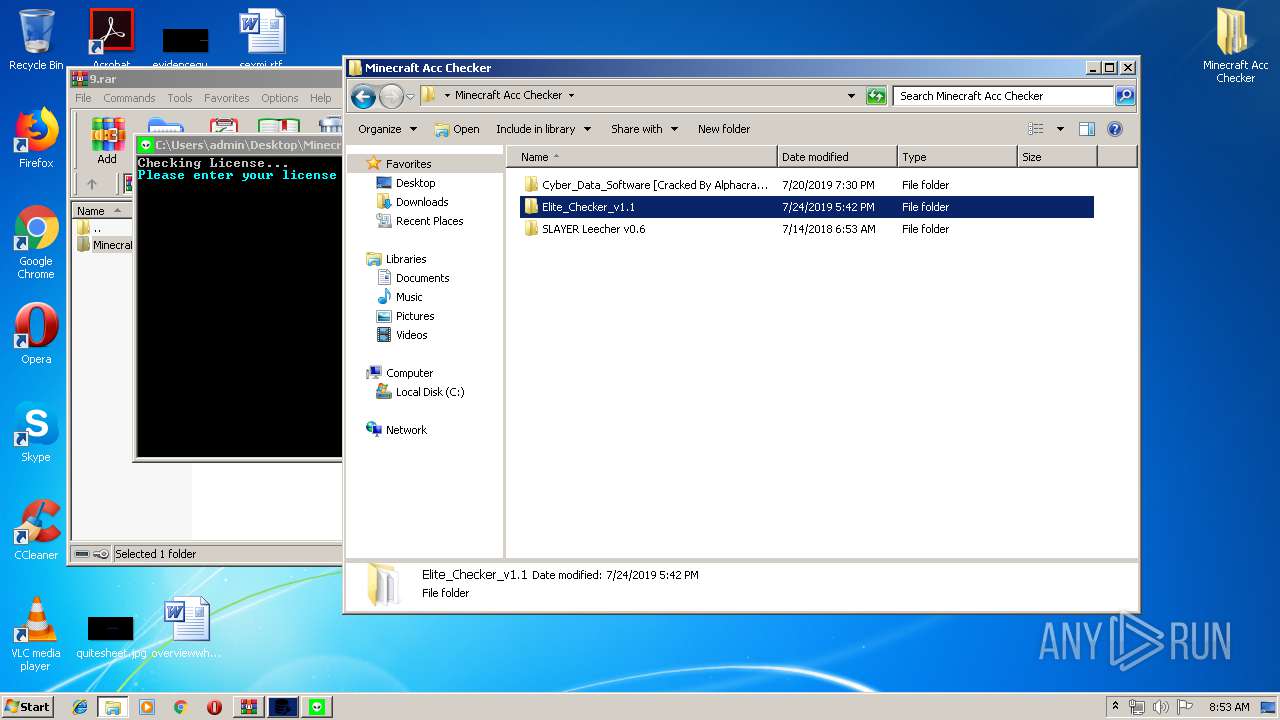Viewport: 1280px width, 720px height.
Task: Select the '..' parent folder in WinRAR
Action: (96, 228)
